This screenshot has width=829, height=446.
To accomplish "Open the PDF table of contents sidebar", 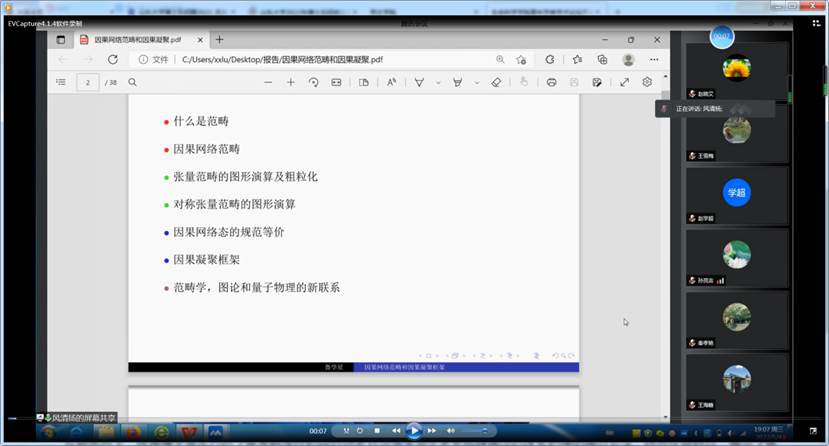I will [x=61, y=82].
